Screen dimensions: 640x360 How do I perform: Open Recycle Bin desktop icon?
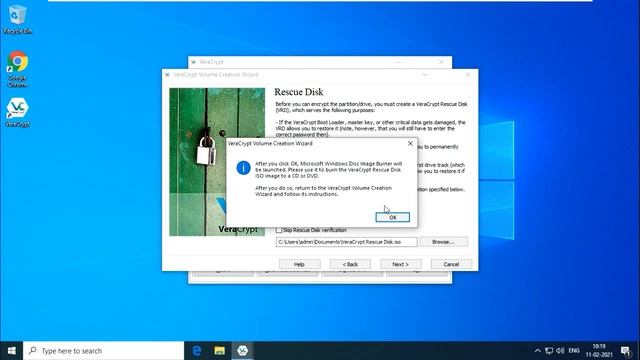(x=17, y=20)
